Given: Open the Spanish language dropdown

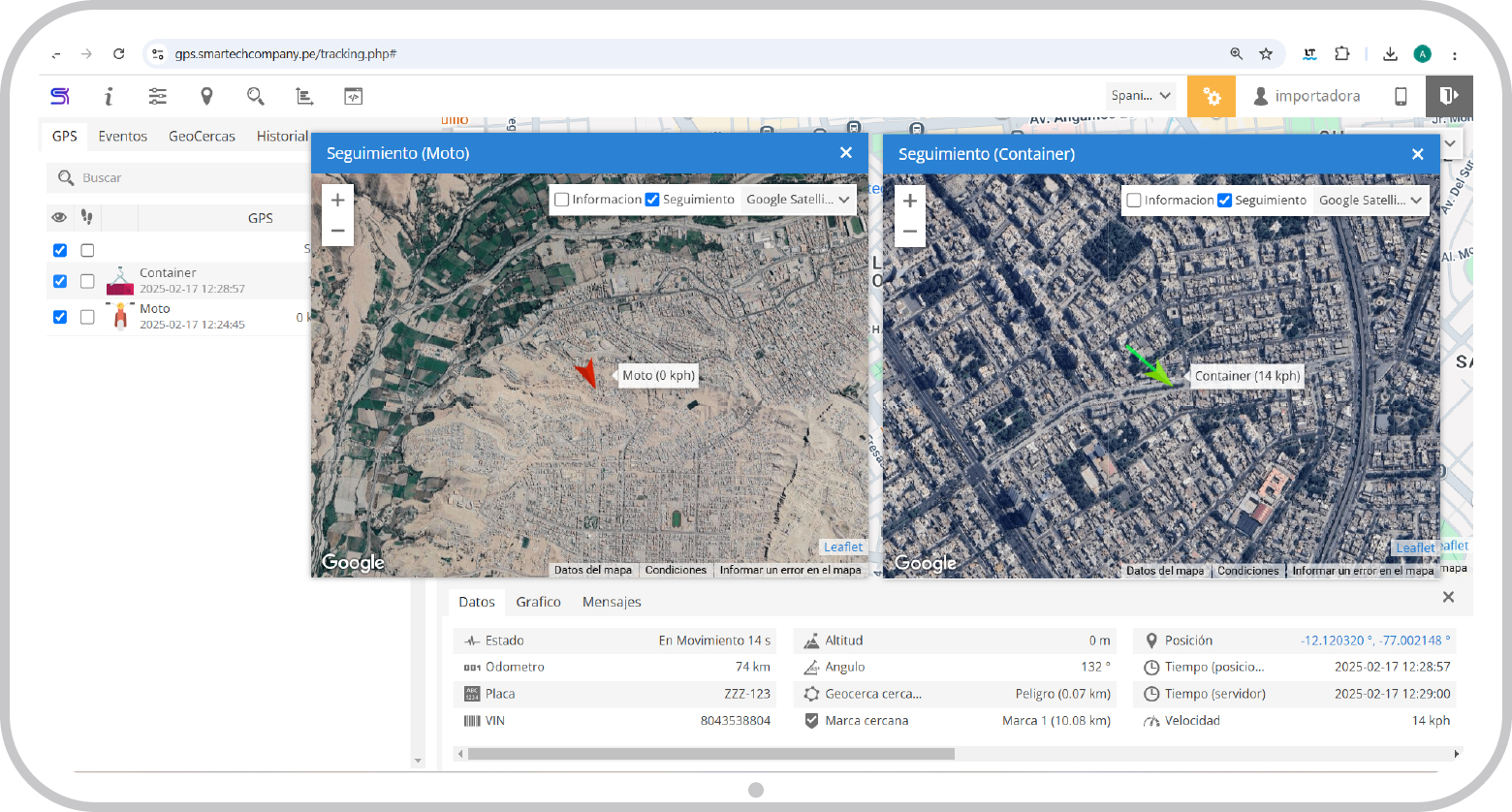Looking at the screenshot, I should click(1141, 96).
